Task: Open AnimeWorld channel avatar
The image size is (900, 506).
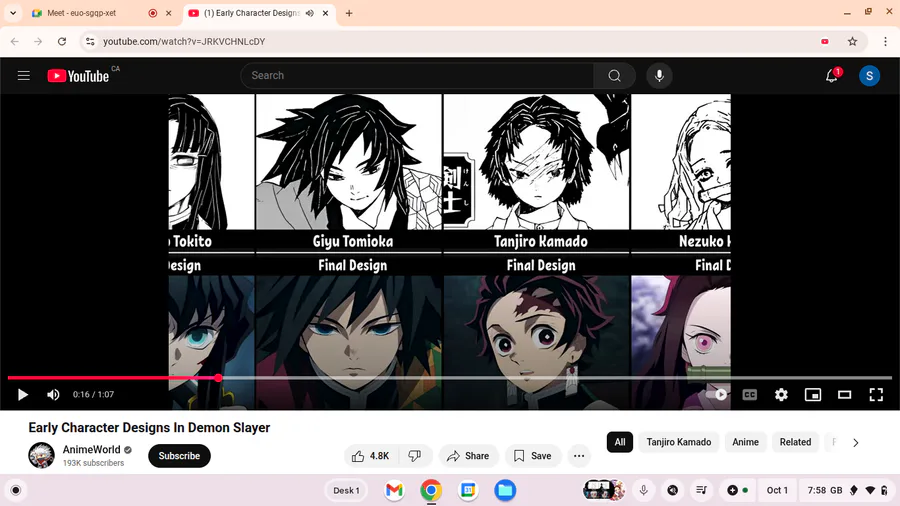Action: 41,456
